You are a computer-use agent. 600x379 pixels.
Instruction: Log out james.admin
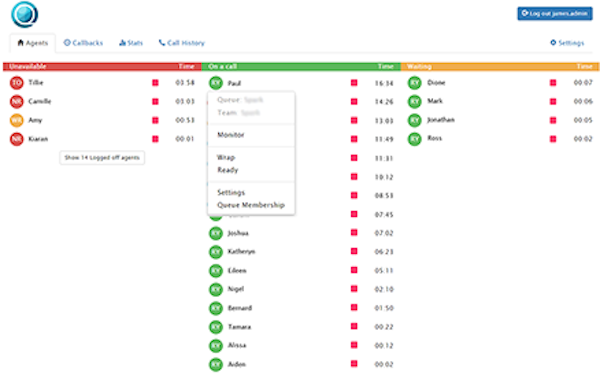(555, 13)
